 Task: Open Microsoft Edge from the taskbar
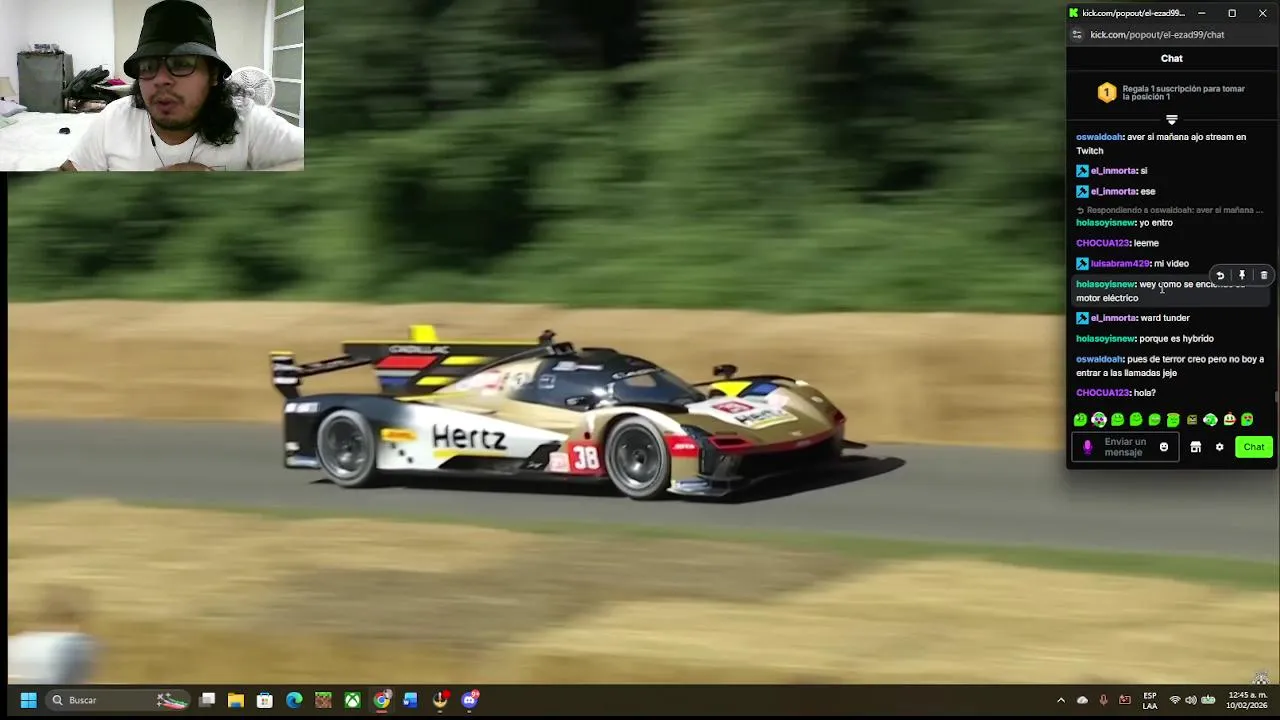pyautogui.click(x=294, y=700)
